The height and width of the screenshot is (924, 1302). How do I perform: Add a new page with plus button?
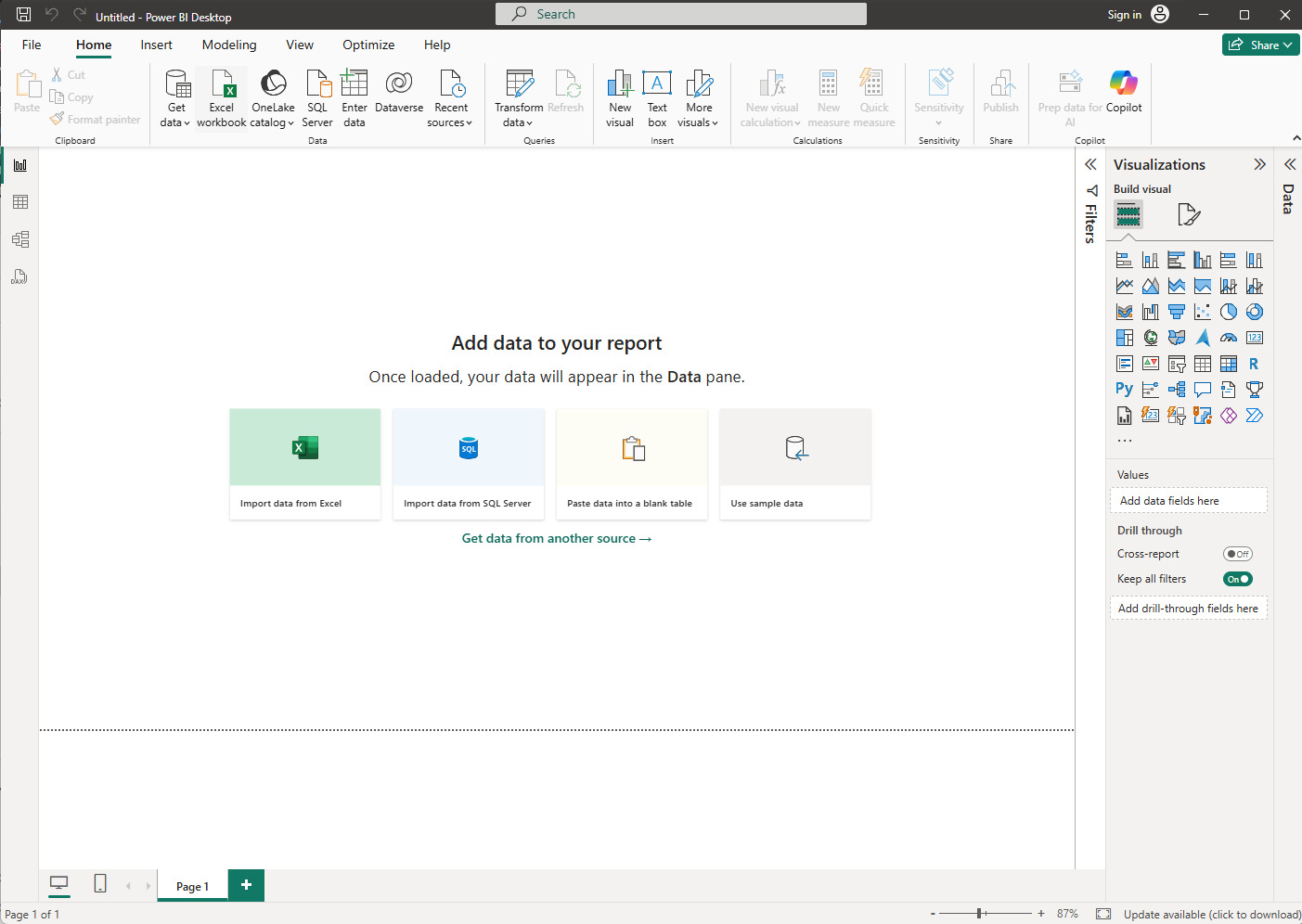[x=246, y=885]
